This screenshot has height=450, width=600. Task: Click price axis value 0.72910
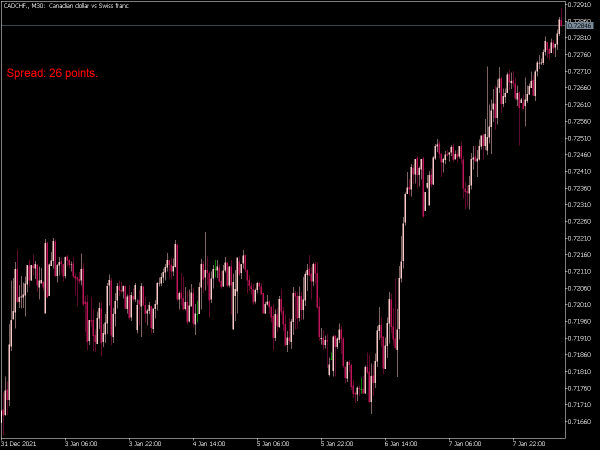579,5
